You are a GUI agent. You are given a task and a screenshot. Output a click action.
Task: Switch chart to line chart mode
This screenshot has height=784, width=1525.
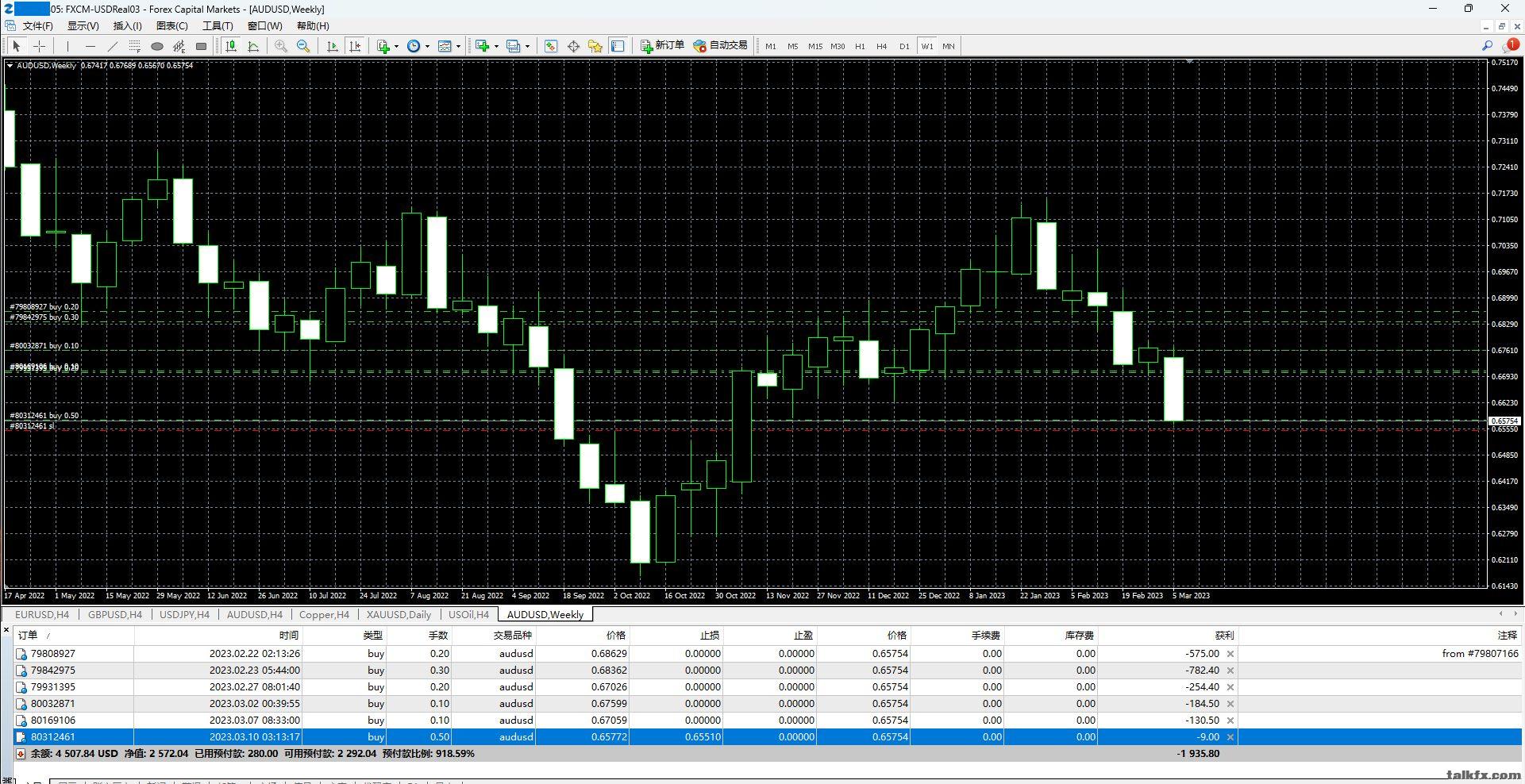coord(253,46)
